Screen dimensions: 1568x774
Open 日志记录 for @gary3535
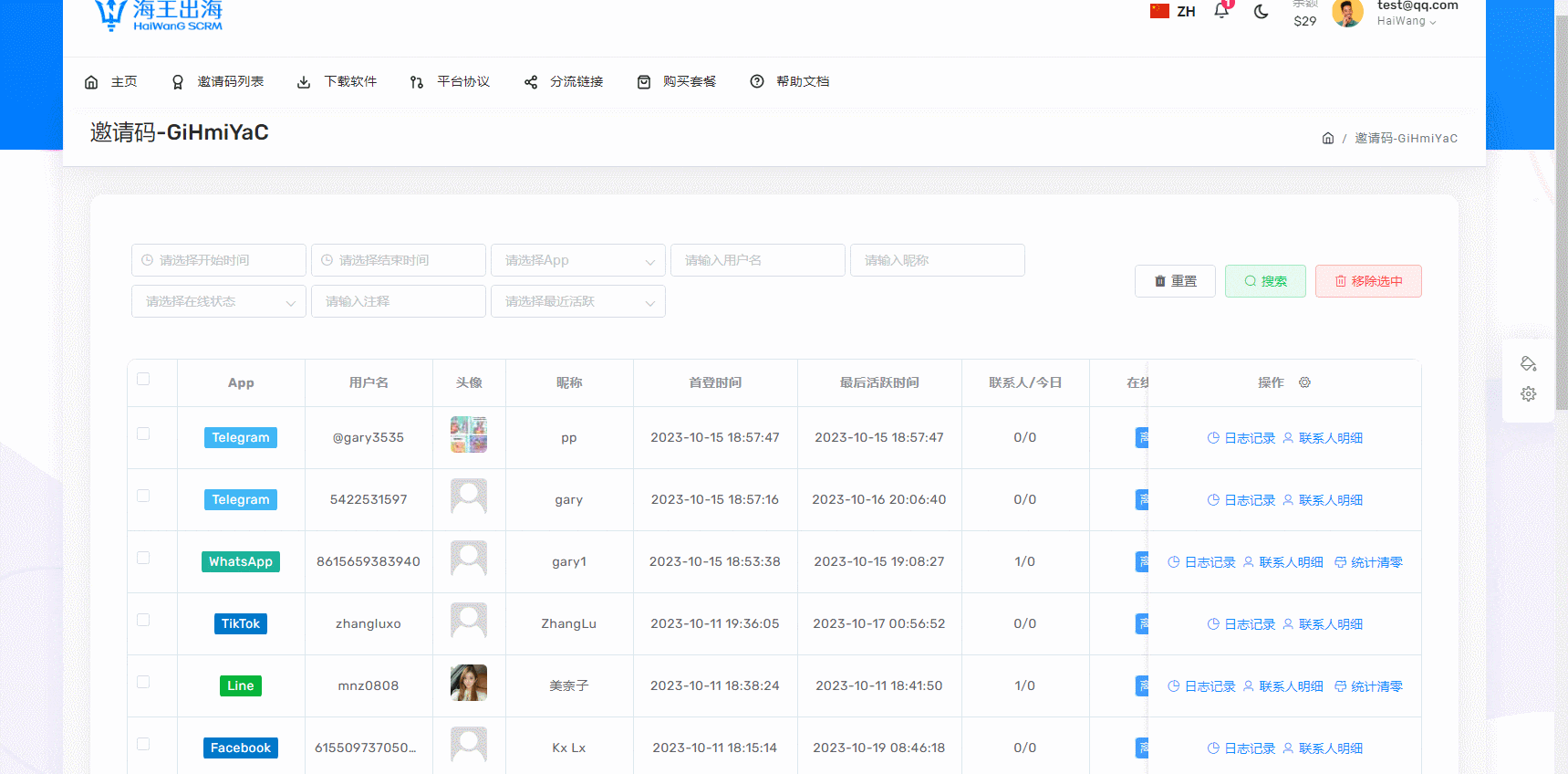pyautogui.click(x=1241, y=438)
